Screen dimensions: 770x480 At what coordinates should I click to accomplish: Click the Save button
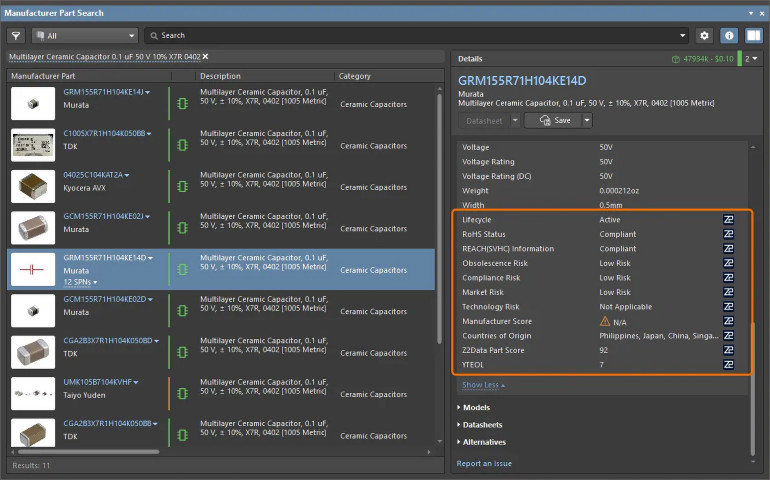(x=553, y=120)
